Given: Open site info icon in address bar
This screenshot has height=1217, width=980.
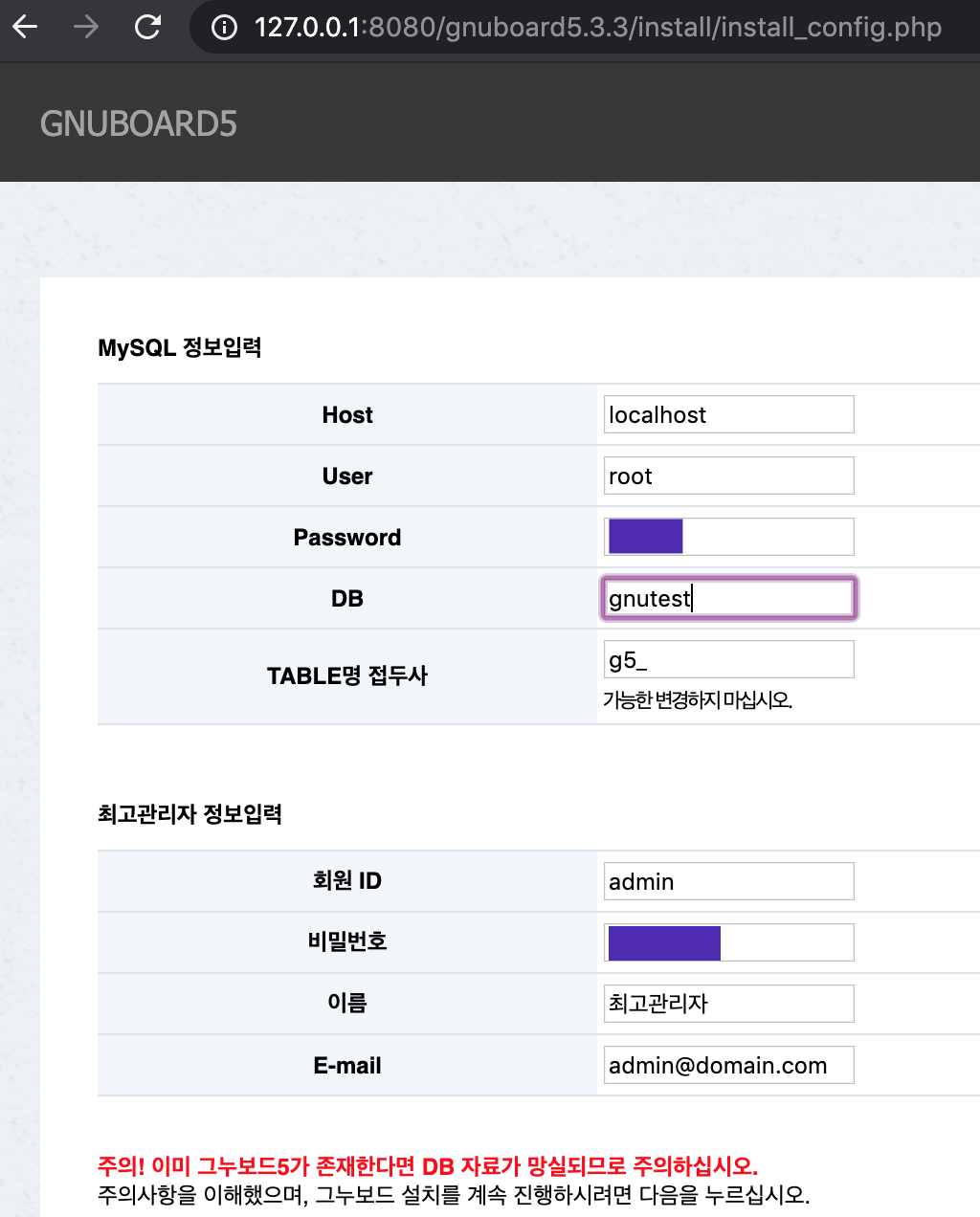Looking at the screenshot, I should click(x=224, y=28).
